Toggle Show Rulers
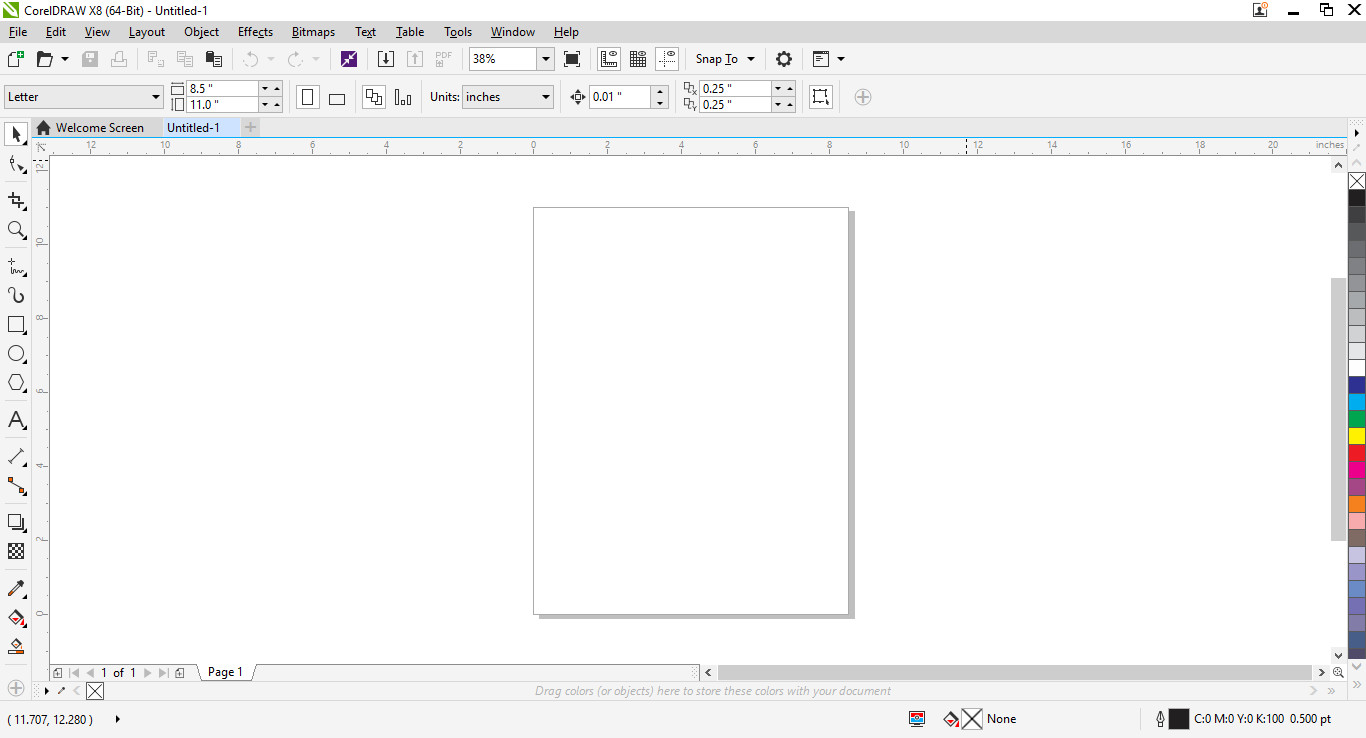 pyautogui.click(x=609, y=59)
